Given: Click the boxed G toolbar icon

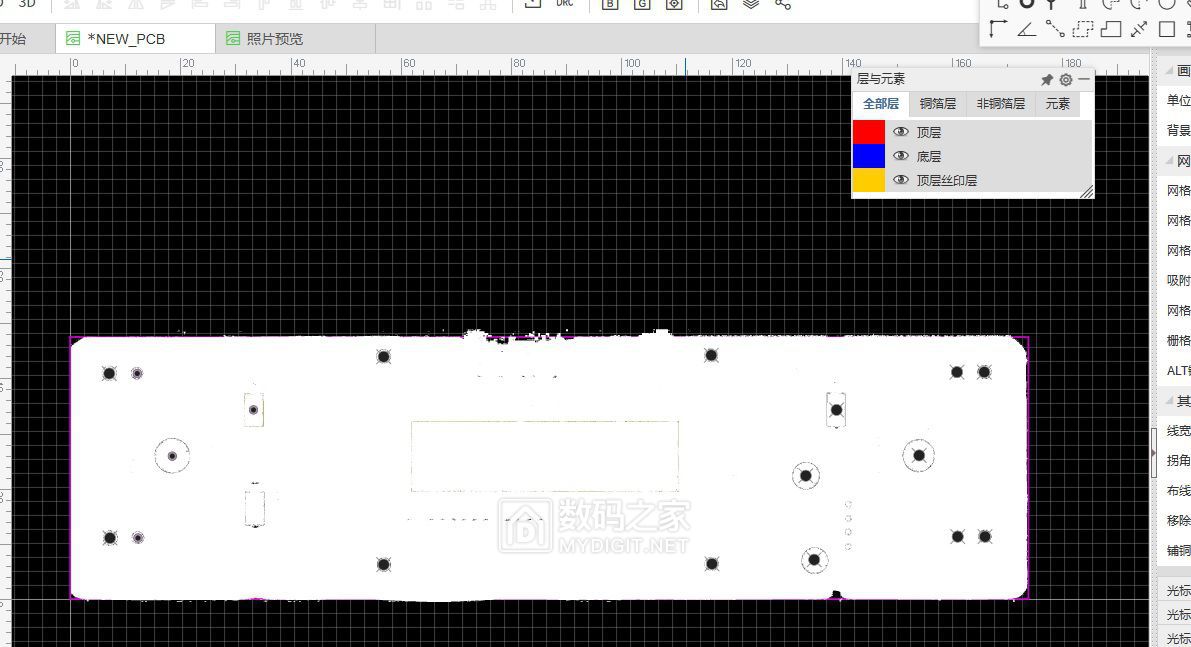Looking at the screenshot, I should (x=642, y=5).
